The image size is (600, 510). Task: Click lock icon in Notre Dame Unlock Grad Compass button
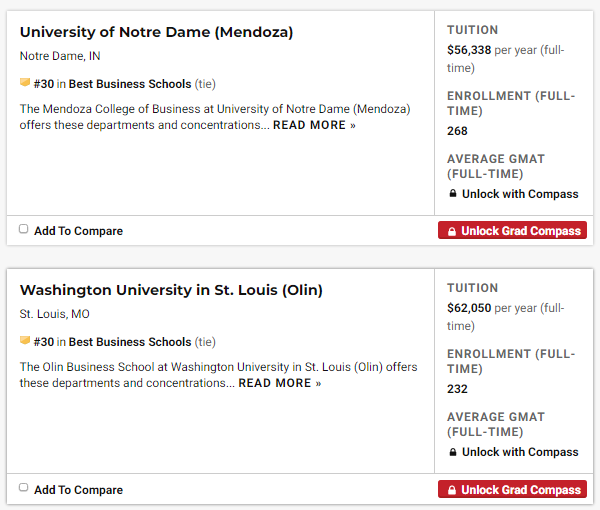pyautogui.click(x=451, y=231)
